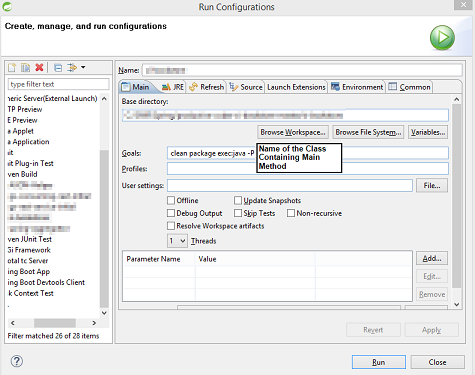Check the Non-recursive option
The height and width of the screenshot is (375, 475).
pyautogui.click(x=291, y=213)
